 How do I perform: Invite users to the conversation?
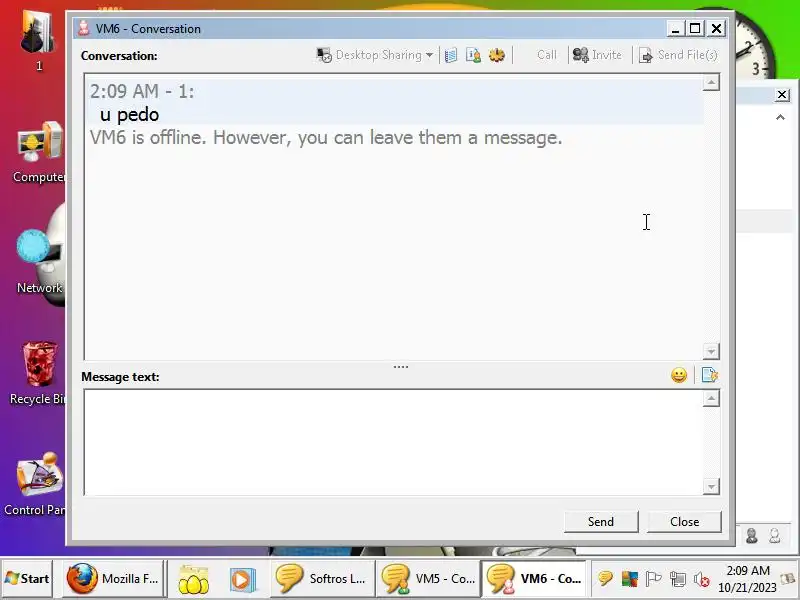[597, 55]
